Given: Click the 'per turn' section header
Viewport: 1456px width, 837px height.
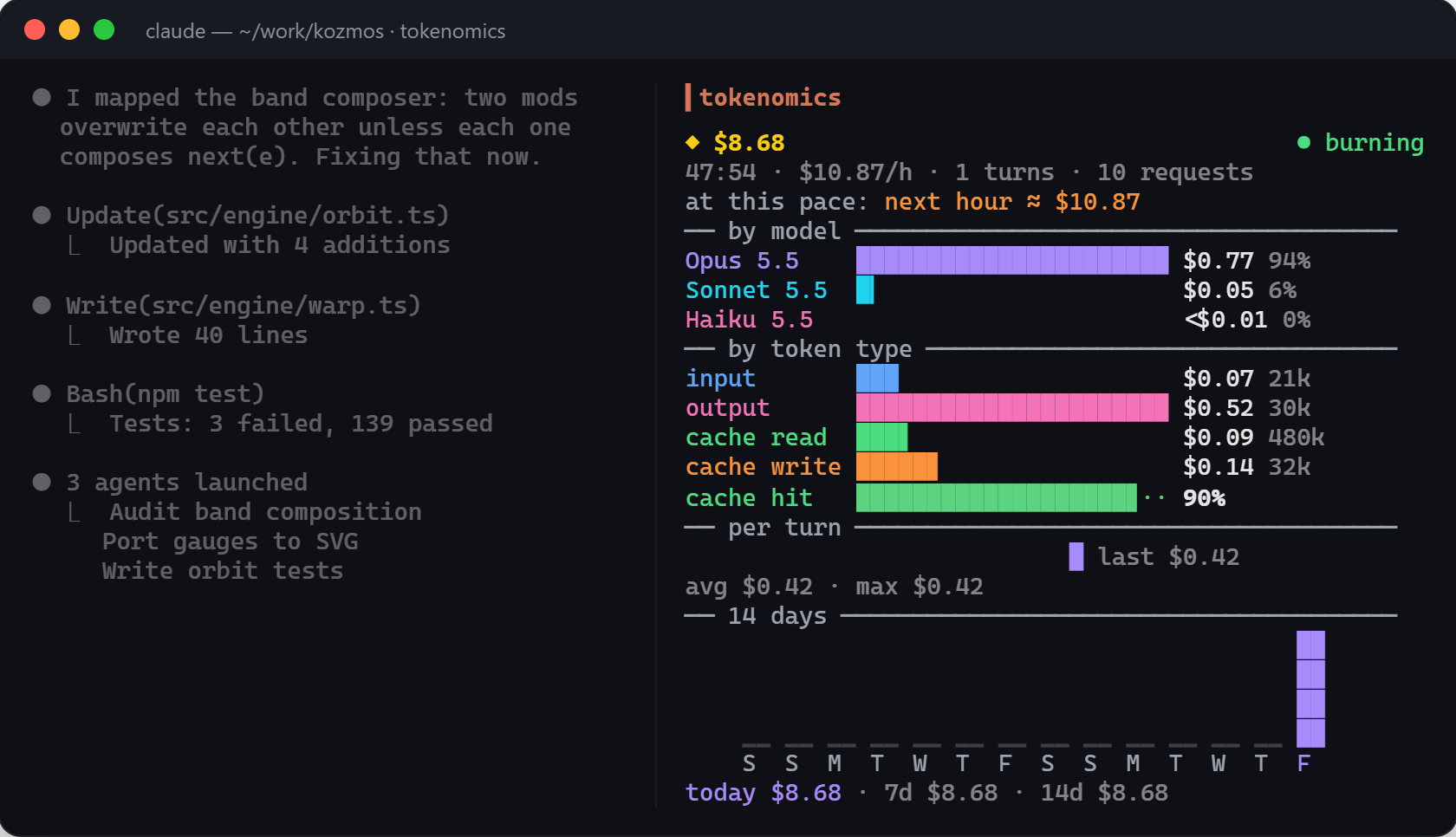Looking at the screenshot, I should pos(784,527).
